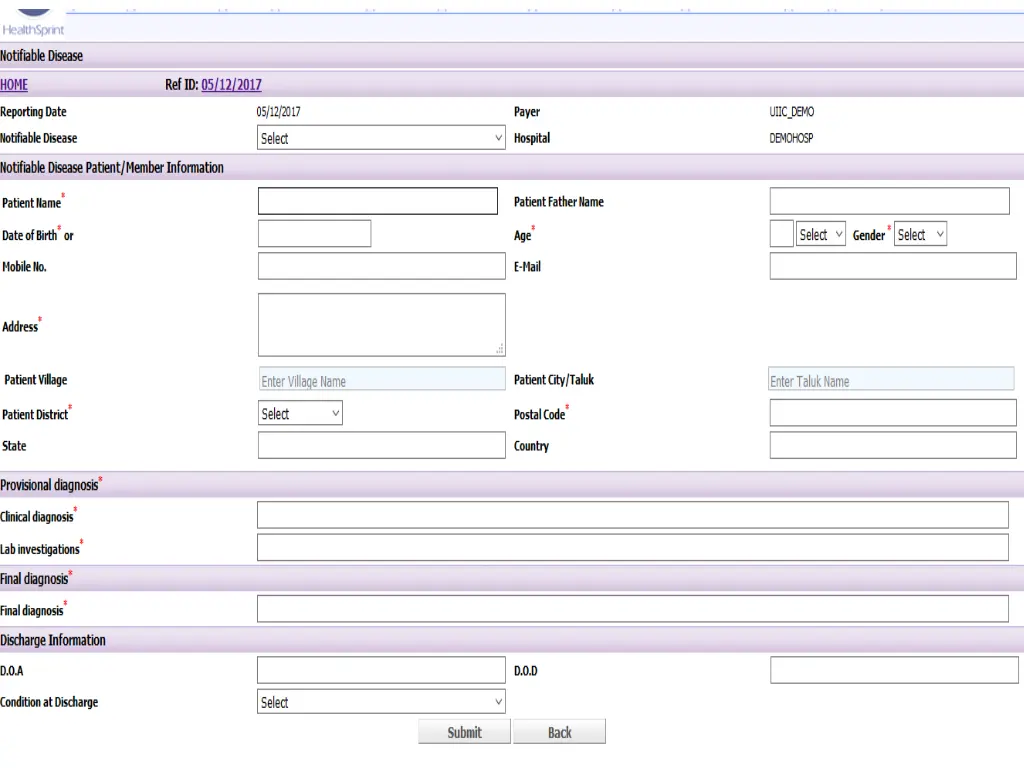This screenshot has height=768, width=1024.
Task: Click the Discharge Information section header
Action: [512, 640]
